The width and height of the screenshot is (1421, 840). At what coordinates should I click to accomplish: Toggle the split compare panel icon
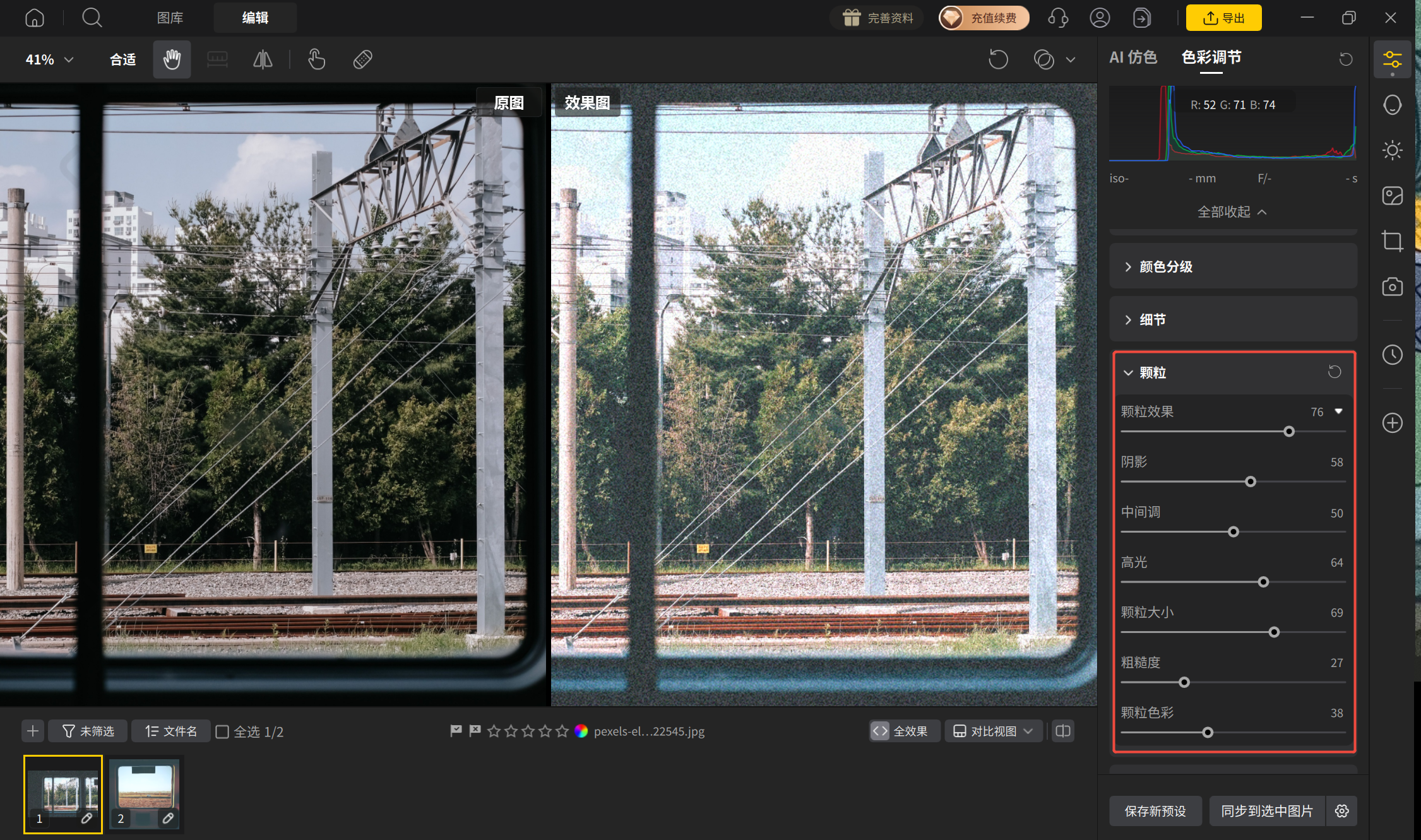(x=1063, y=731)
